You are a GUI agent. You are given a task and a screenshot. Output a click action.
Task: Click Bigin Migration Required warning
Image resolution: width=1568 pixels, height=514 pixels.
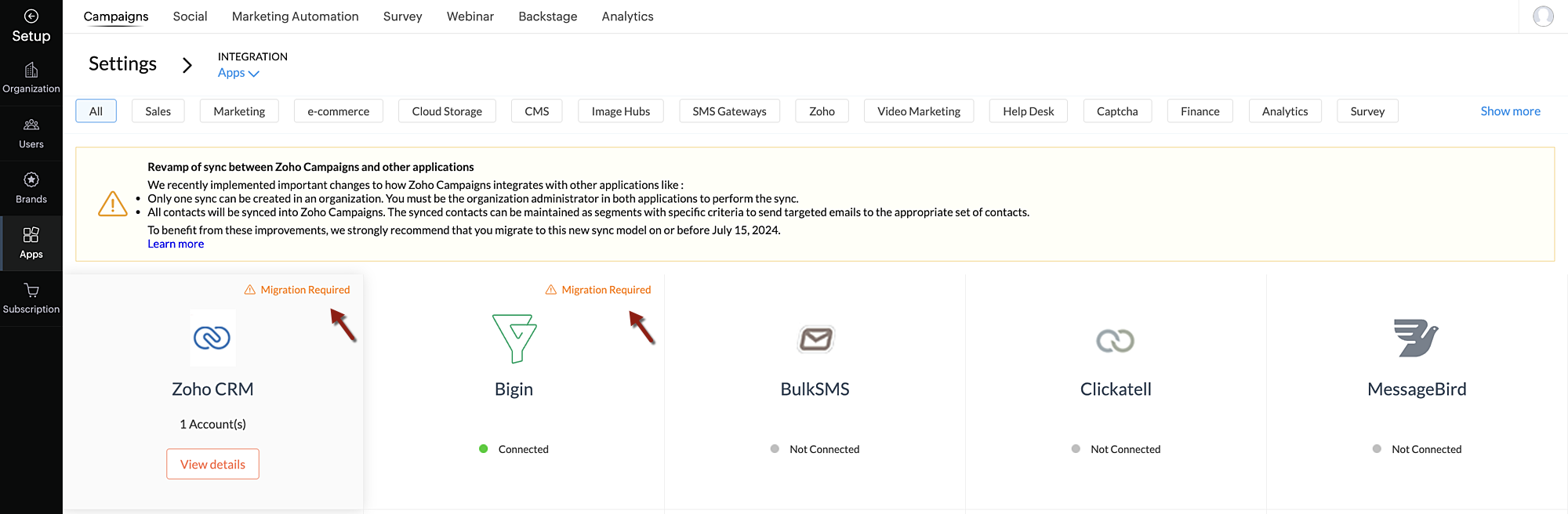[x=598, y=290]
